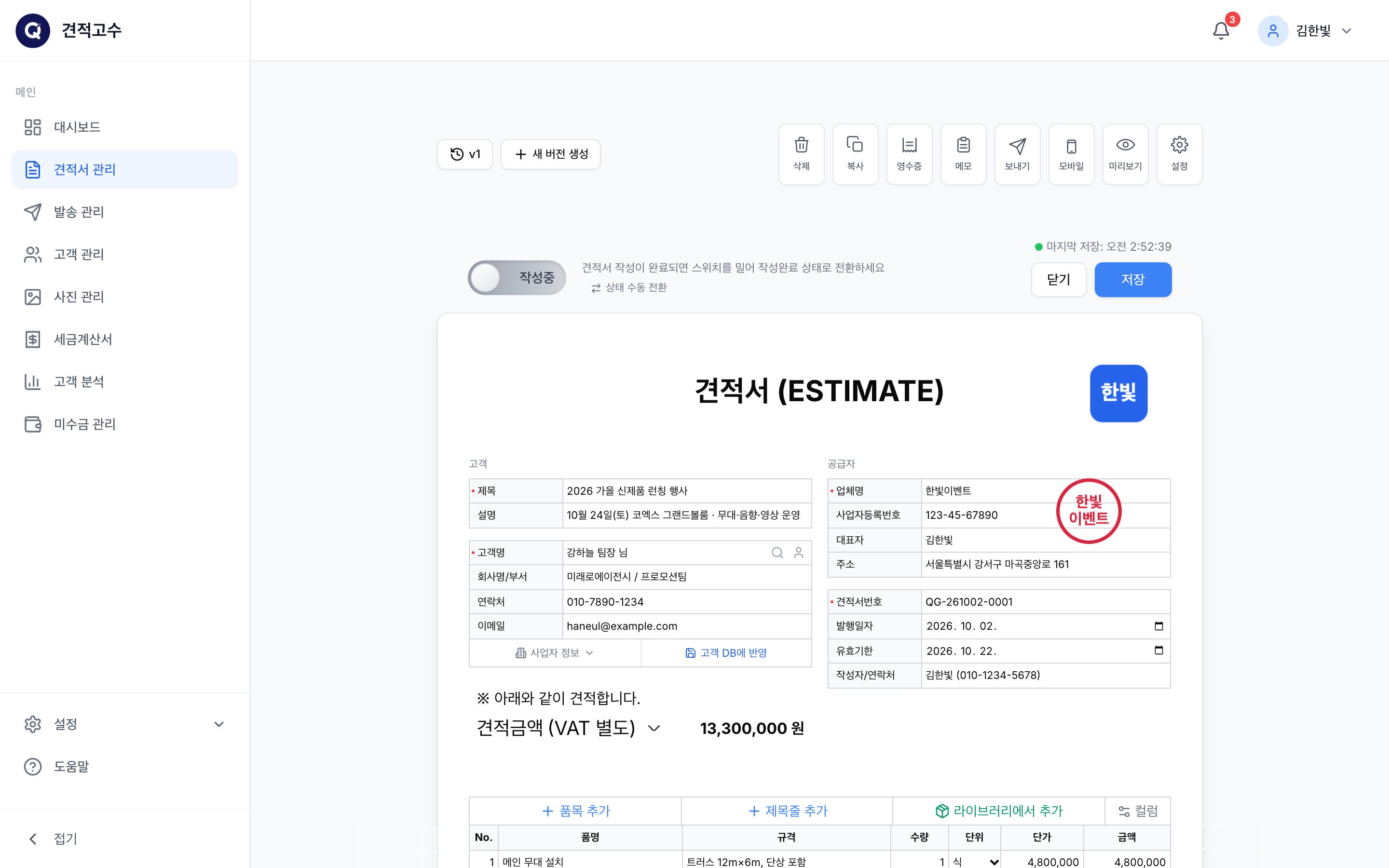Open calendar picker for 유효기한

[1158, 651]
